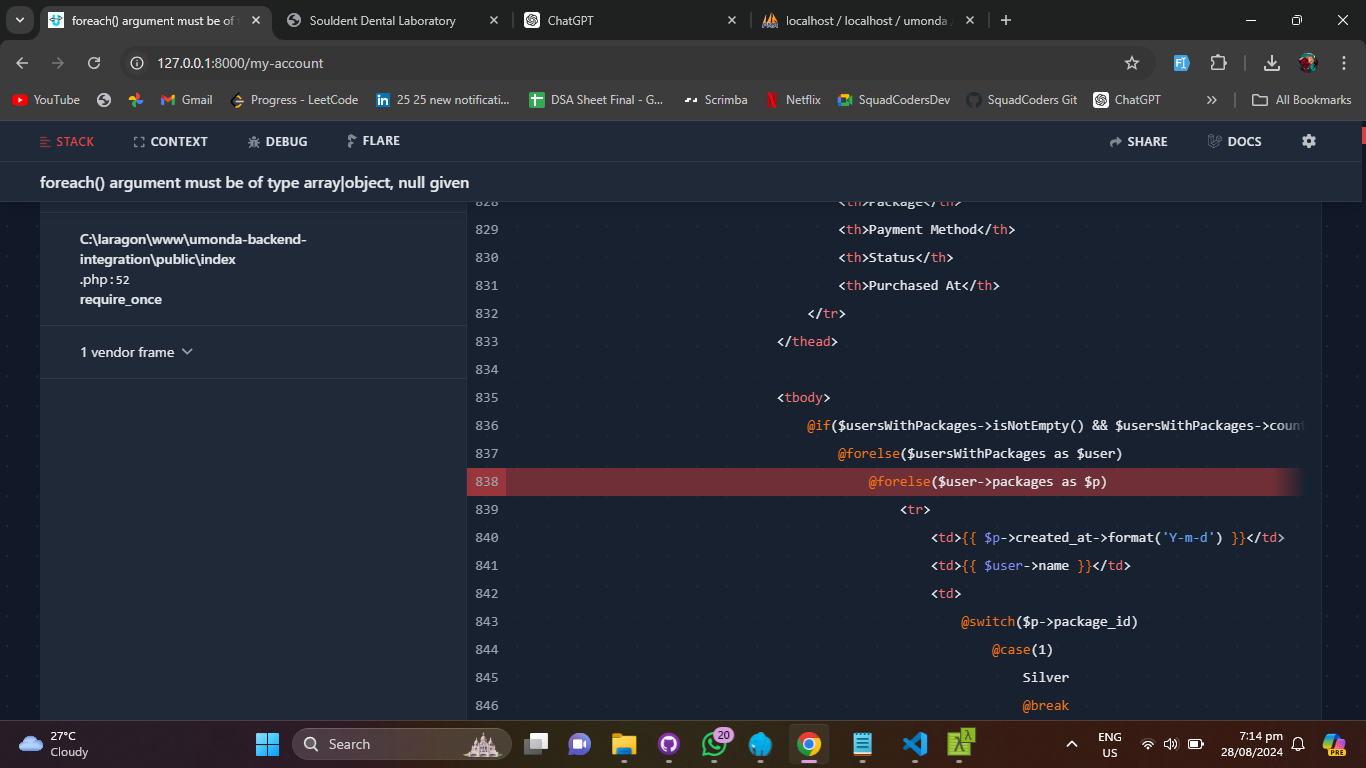Open the tab search dropdown arrow
Image resolution: width=1366 pixels, height=768 pixels.
19,20
